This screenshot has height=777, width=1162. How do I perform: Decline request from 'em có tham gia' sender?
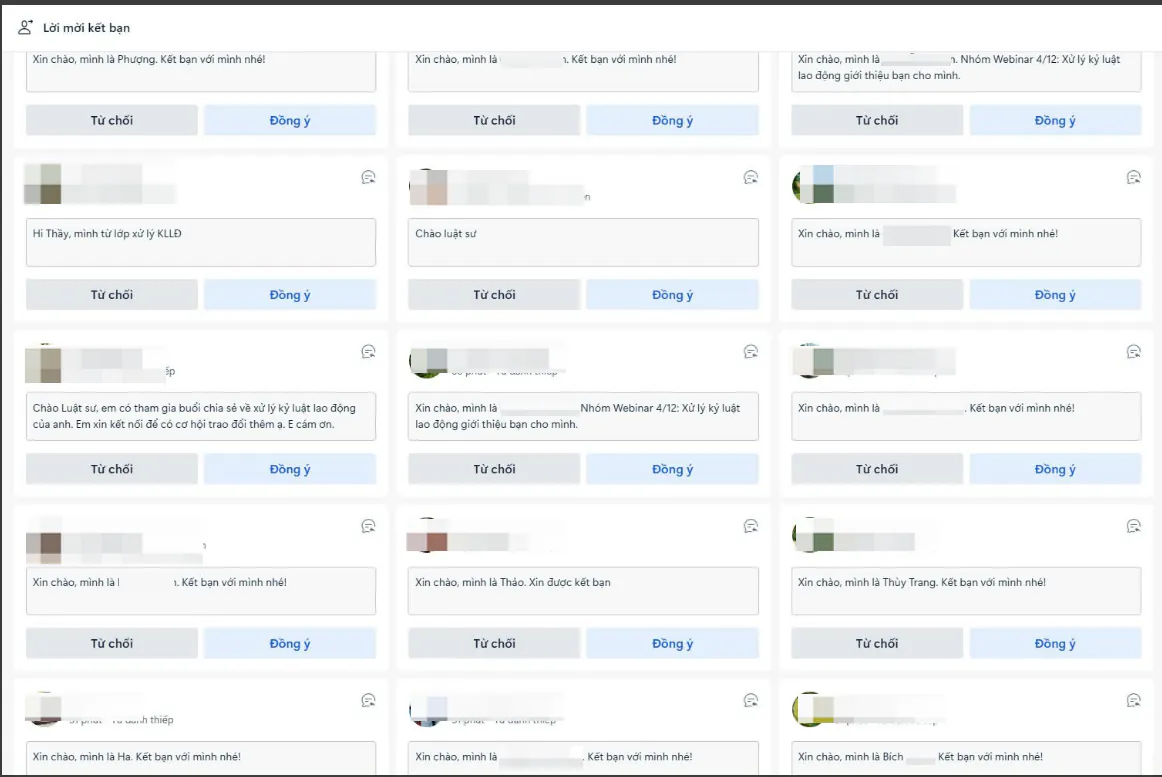coord(111,469)
